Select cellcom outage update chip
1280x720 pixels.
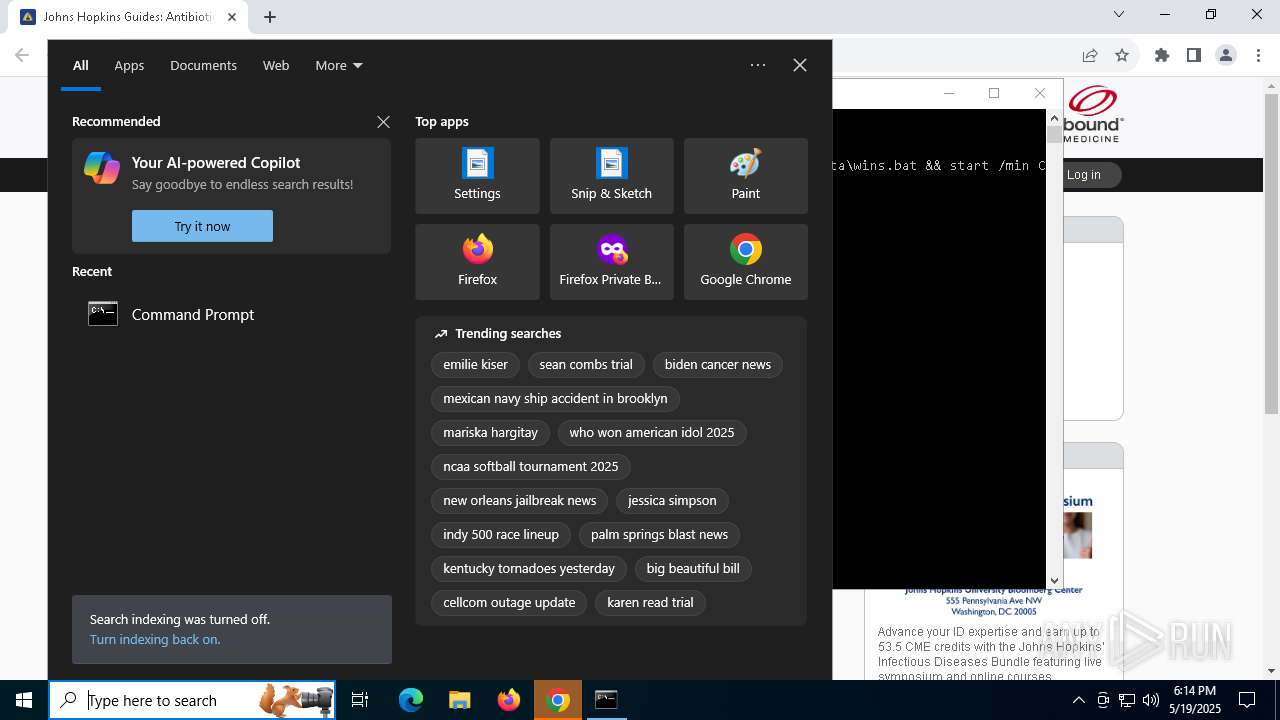tap(509, 603)
